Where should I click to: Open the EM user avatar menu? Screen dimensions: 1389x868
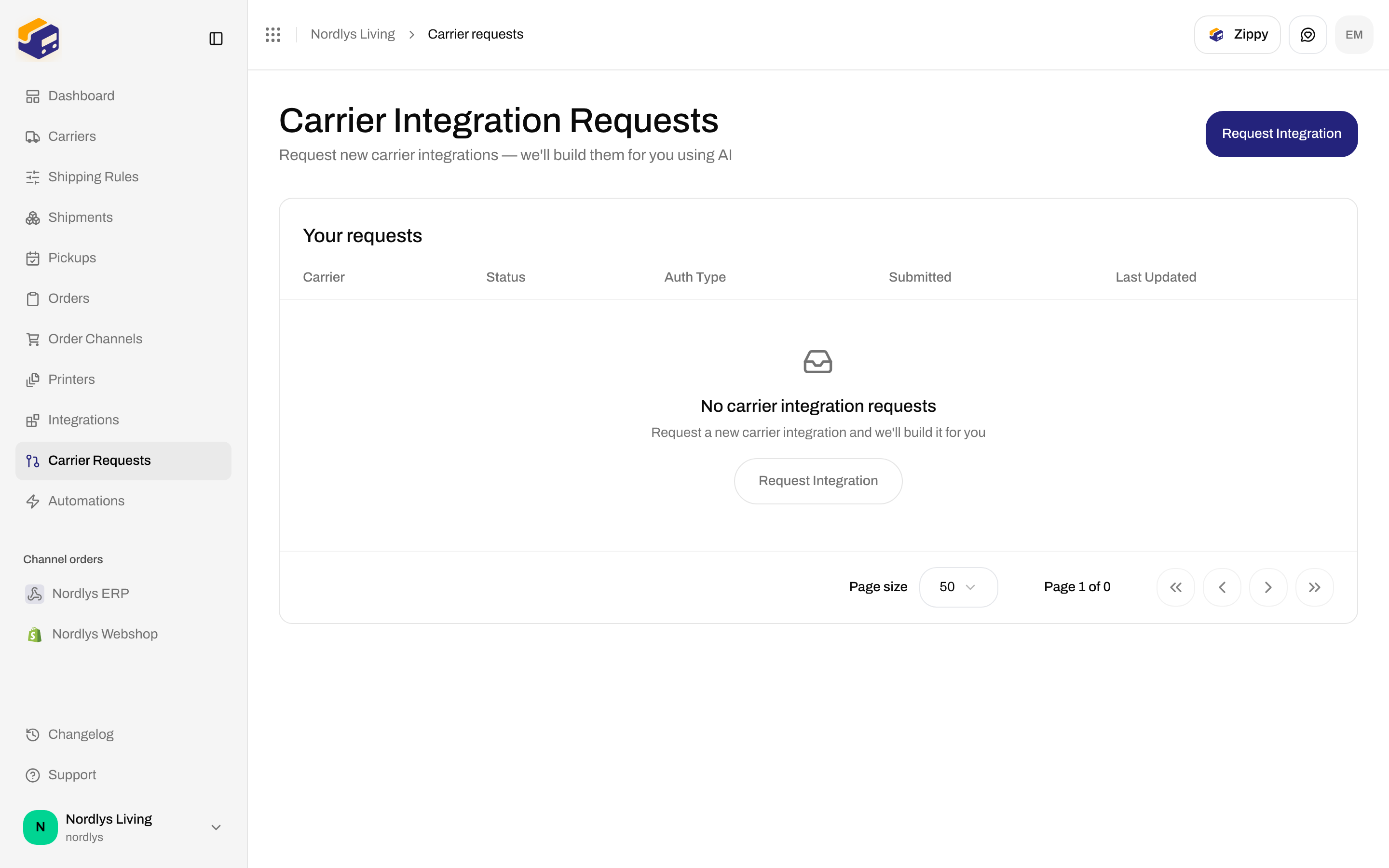[x=1354, y=34]
